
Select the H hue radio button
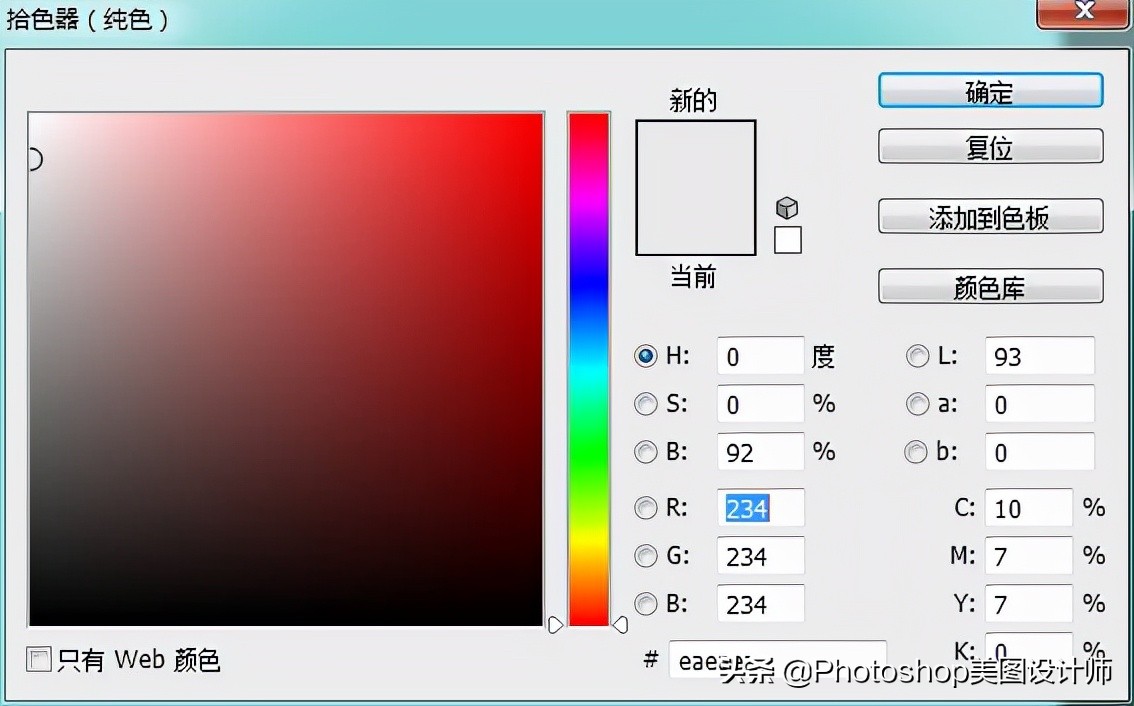pos(646,356)
